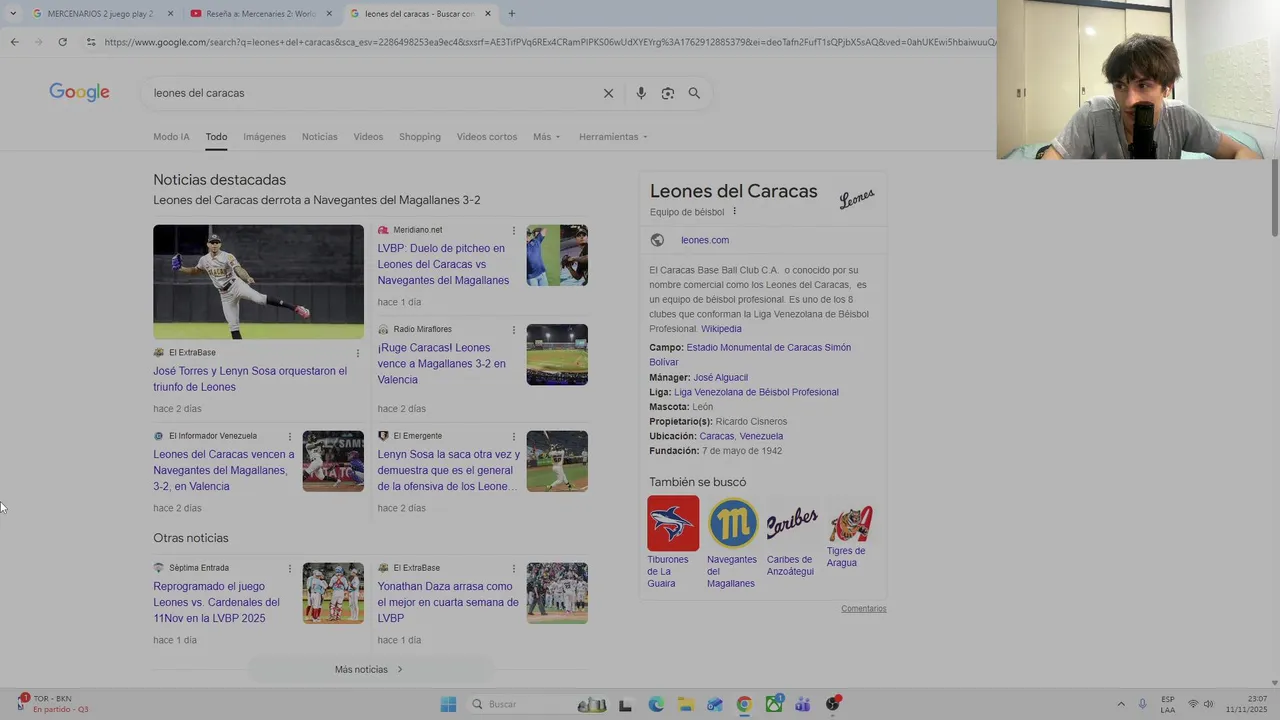This screenshot has height=720, width=1280.
Task: Open Windows Start menu
Action: [x=448, y=704]
